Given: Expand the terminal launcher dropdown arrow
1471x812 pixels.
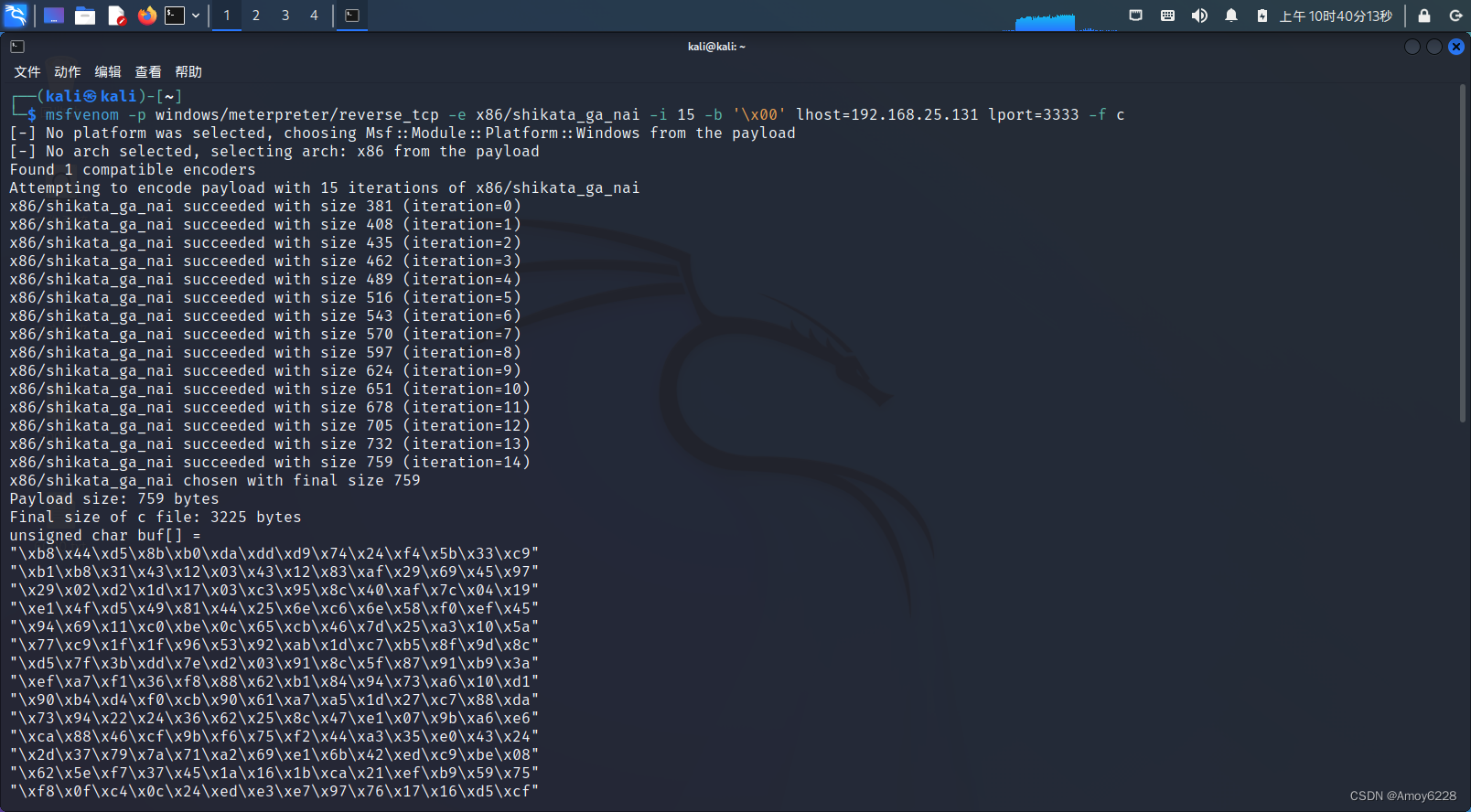Looking at the screenshot, I should coord(196,16).
